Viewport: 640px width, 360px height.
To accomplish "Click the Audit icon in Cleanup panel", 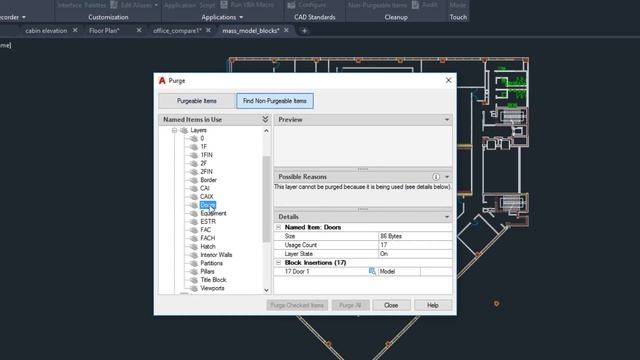I will (416, 5).
